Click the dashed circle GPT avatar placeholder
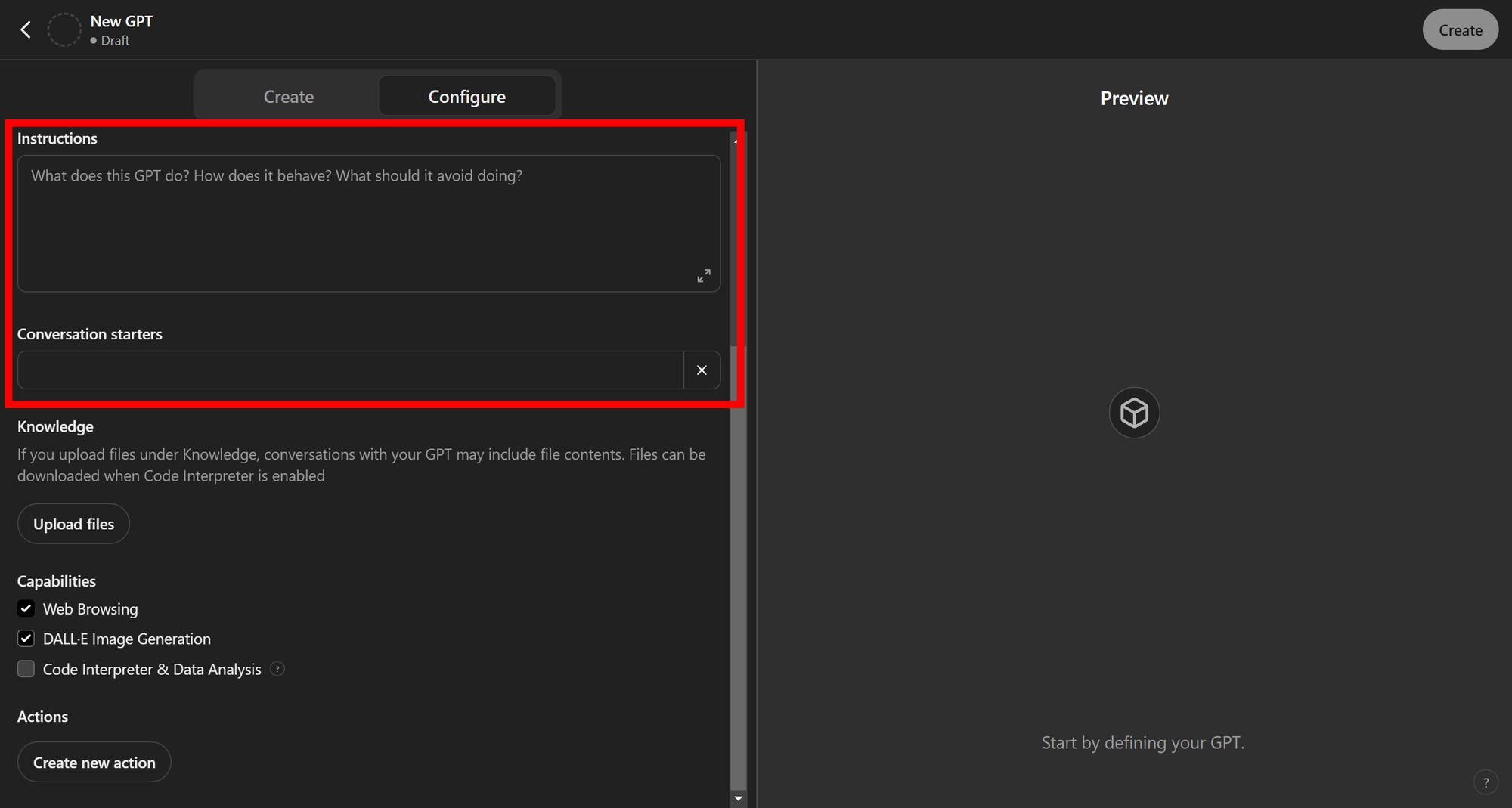The width and height of the screenshot is (1512, 808). tap(64, 30)
